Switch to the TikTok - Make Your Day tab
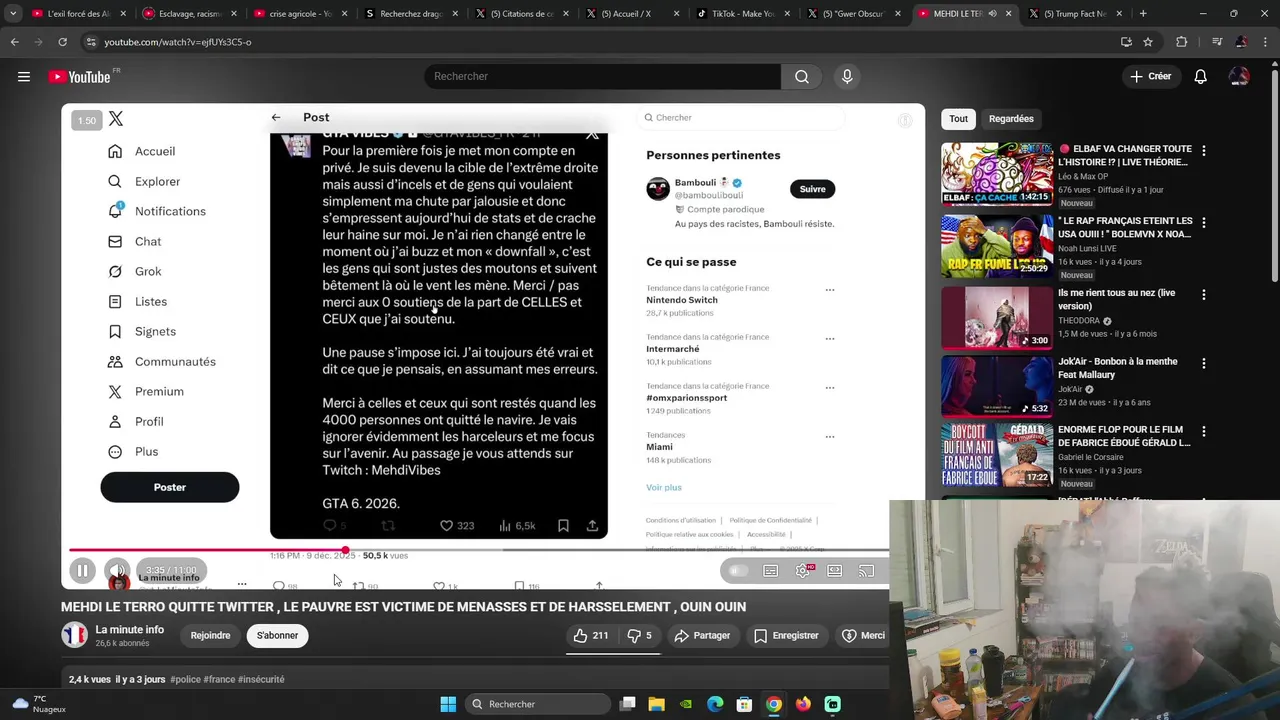Image resolution: width=1280 pixels, height=720 pixels. (743, 14)
